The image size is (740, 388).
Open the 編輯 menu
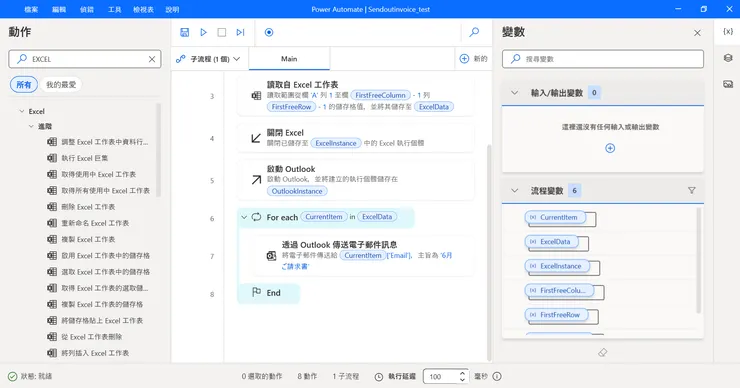[59, 9]
